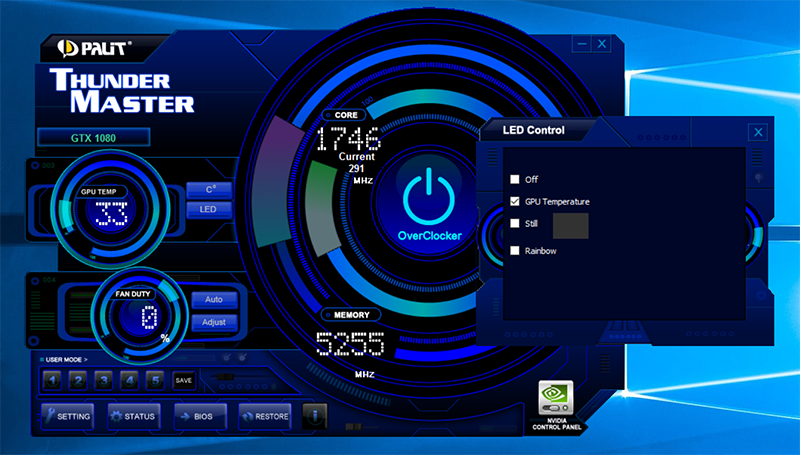
Task: Close the ThunderMaster main window
Action: (602, 44)
